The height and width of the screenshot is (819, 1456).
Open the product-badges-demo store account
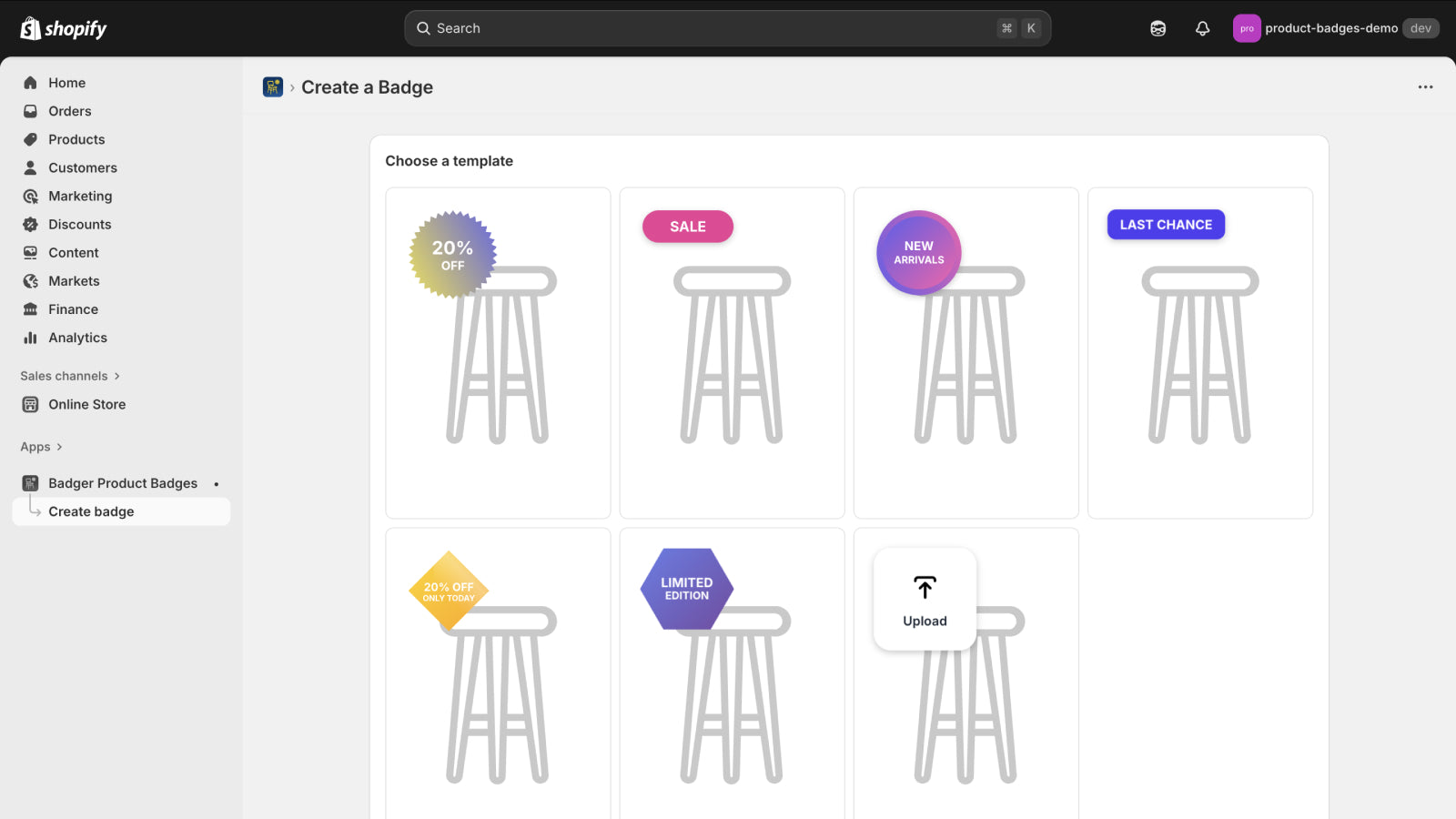coord(1332,28)
